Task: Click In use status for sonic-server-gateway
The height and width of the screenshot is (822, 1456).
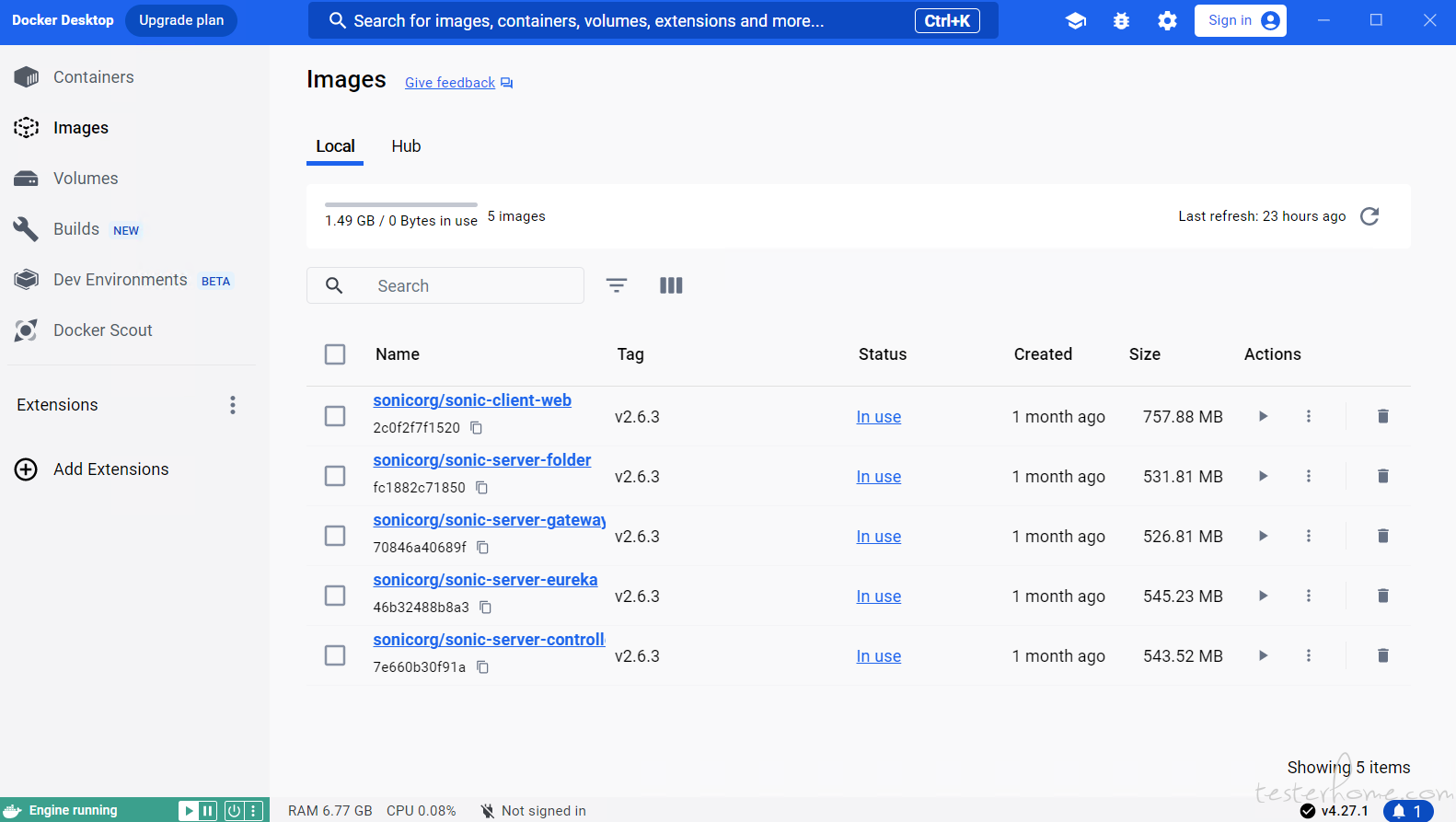Action: coord(879,537)
